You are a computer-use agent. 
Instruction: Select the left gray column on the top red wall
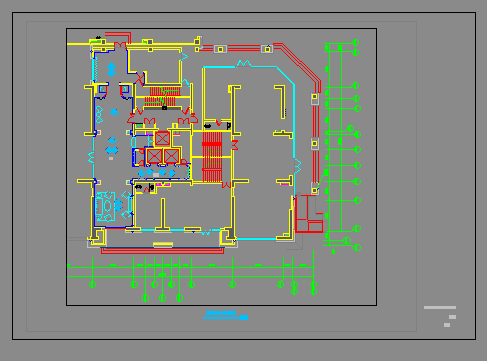[x=220, y=49]
